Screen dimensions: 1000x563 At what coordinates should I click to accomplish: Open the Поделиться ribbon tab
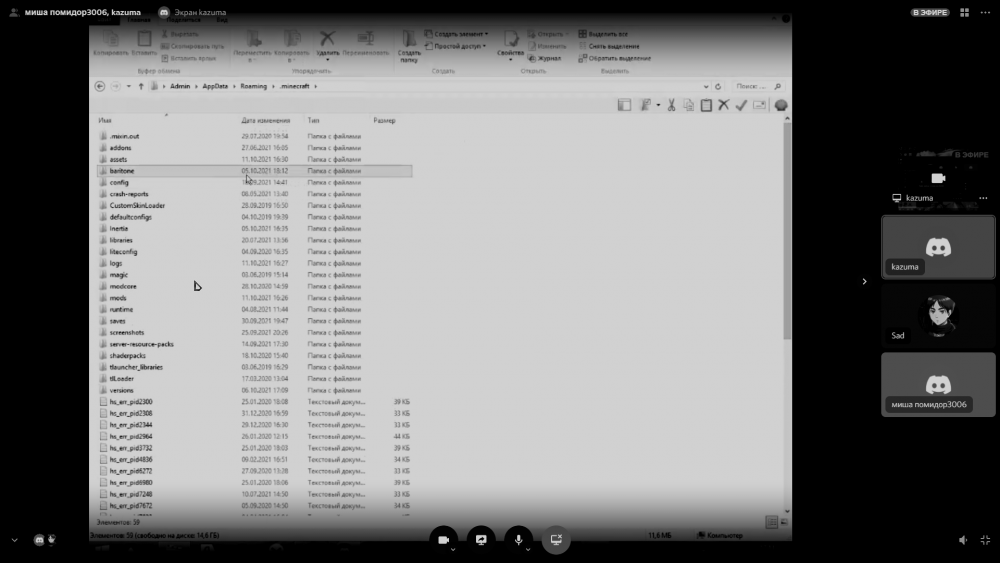(183, 20)
